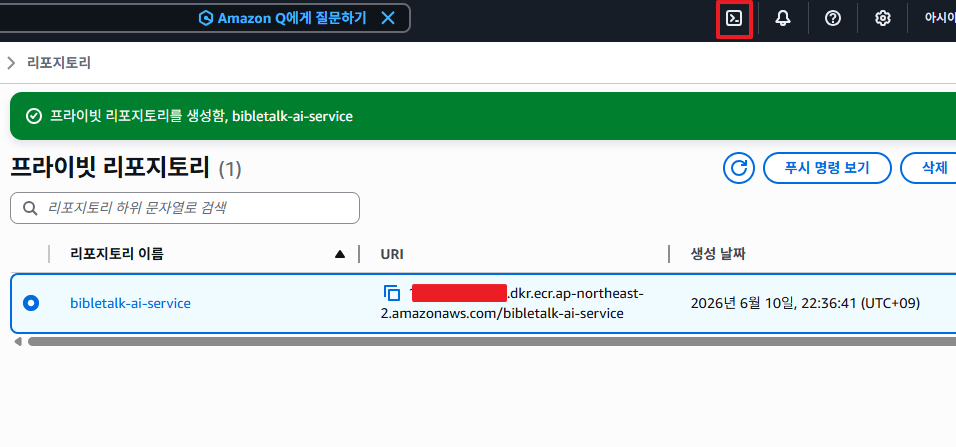
Task: Click the search magnifier icon
Action: [x=29, y=208]
